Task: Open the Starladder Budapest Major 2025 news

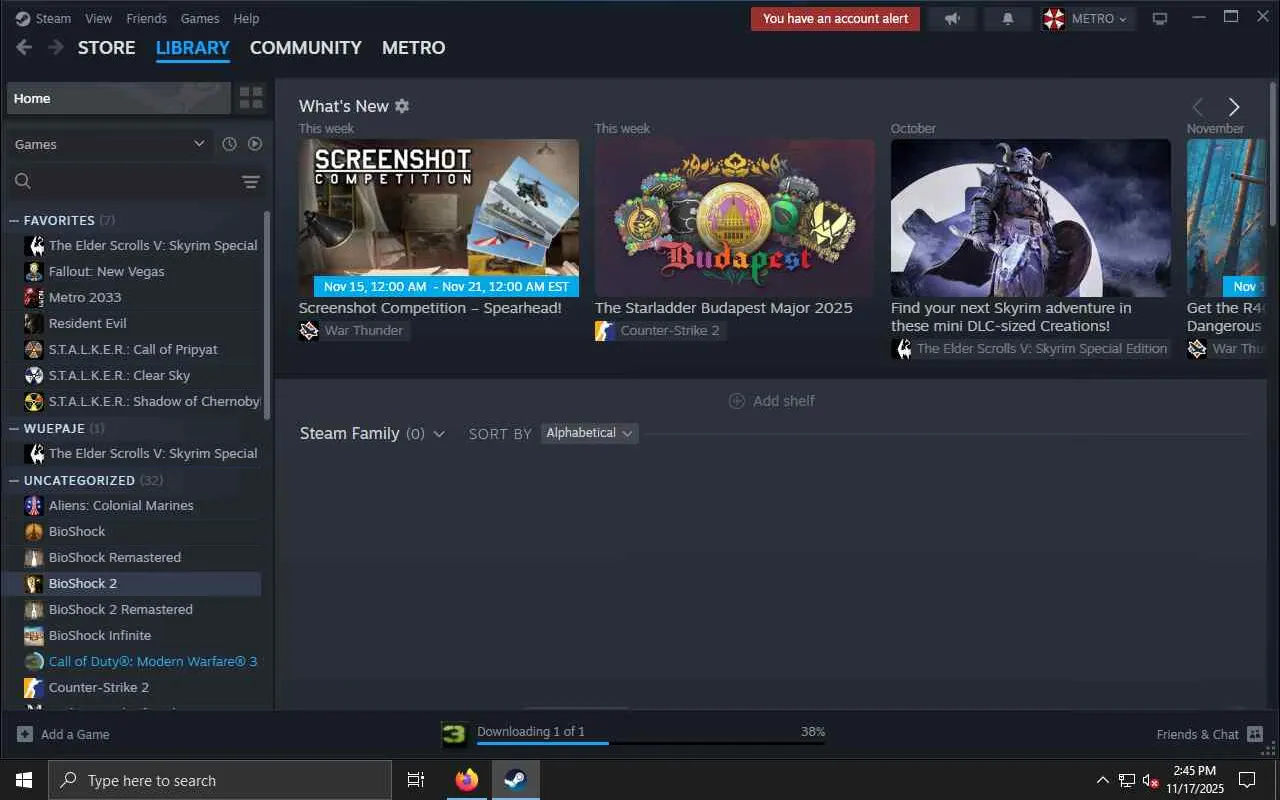Action: coord(724,308)
